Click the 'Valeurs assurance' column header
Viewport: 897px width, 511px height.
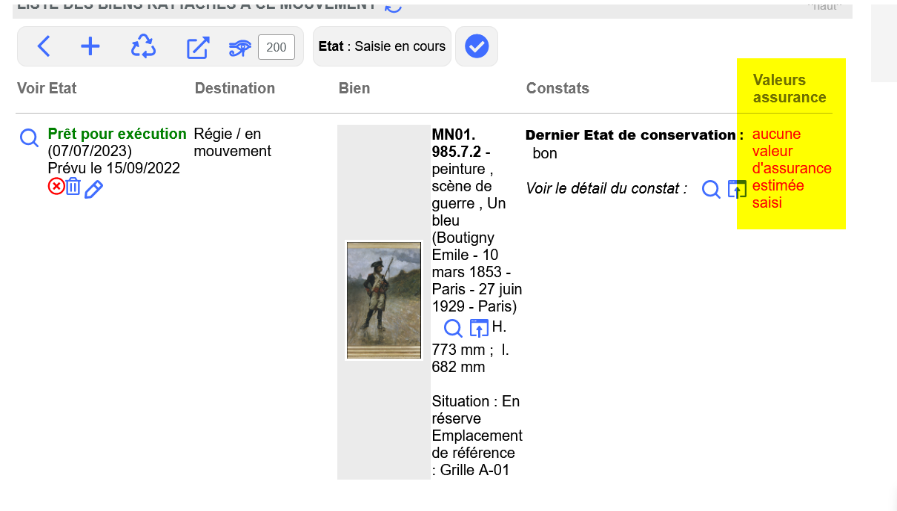tap(789, 88)
